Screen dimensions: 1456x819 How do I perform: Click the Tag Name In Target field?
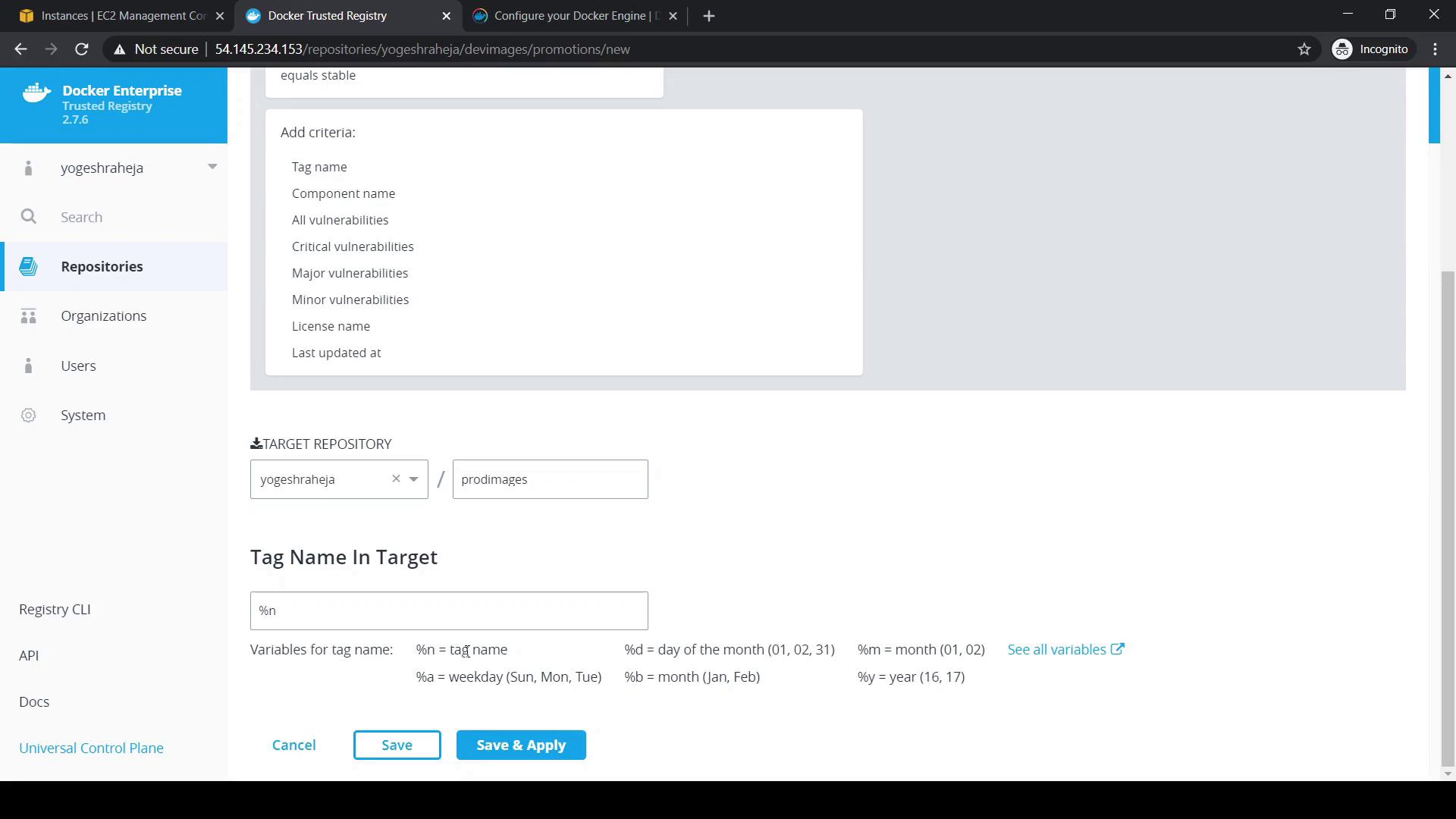[x=449, y=610]
